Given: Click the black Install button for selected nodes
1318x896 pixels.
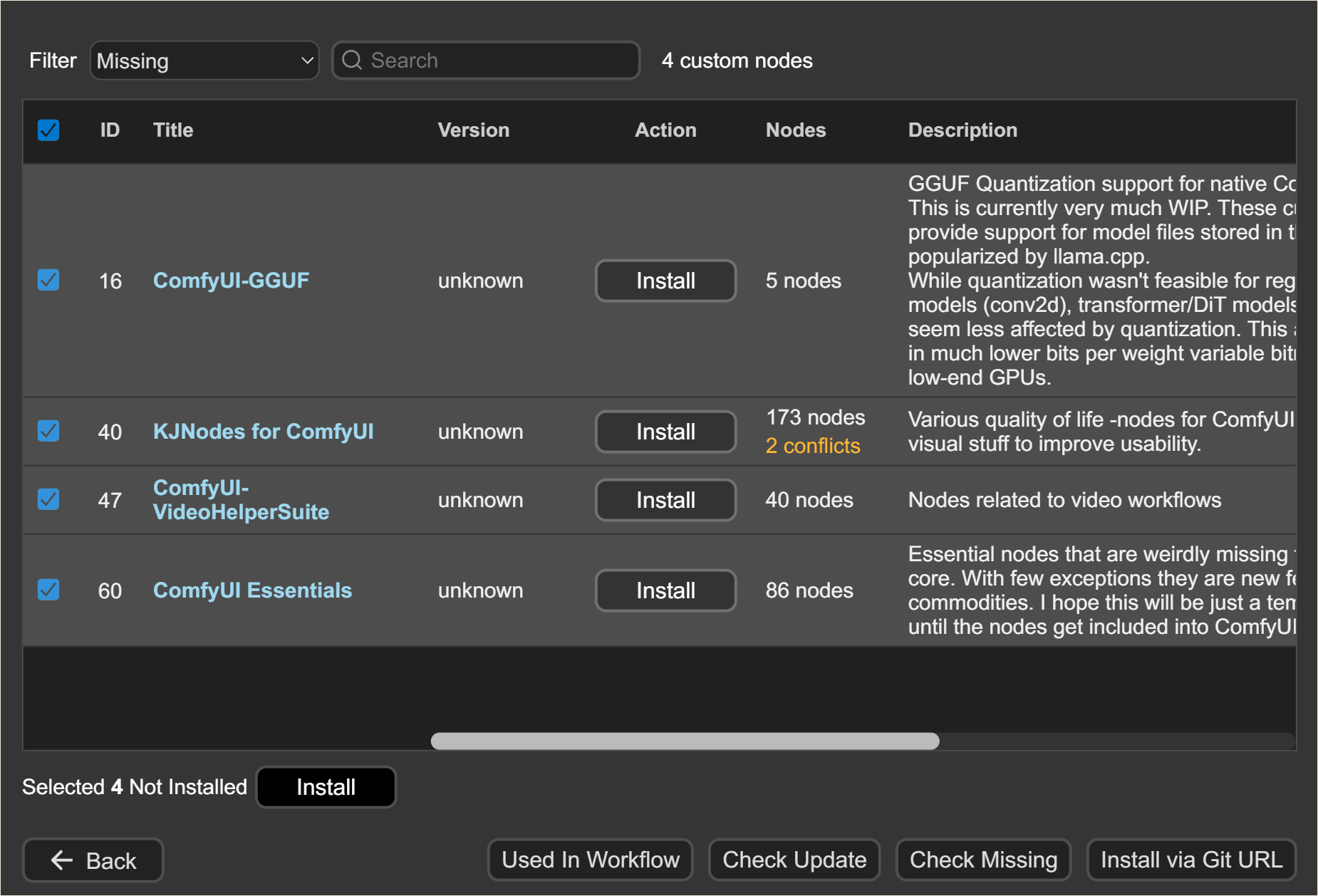Looking at the screenshot, I should pos(326,787).
